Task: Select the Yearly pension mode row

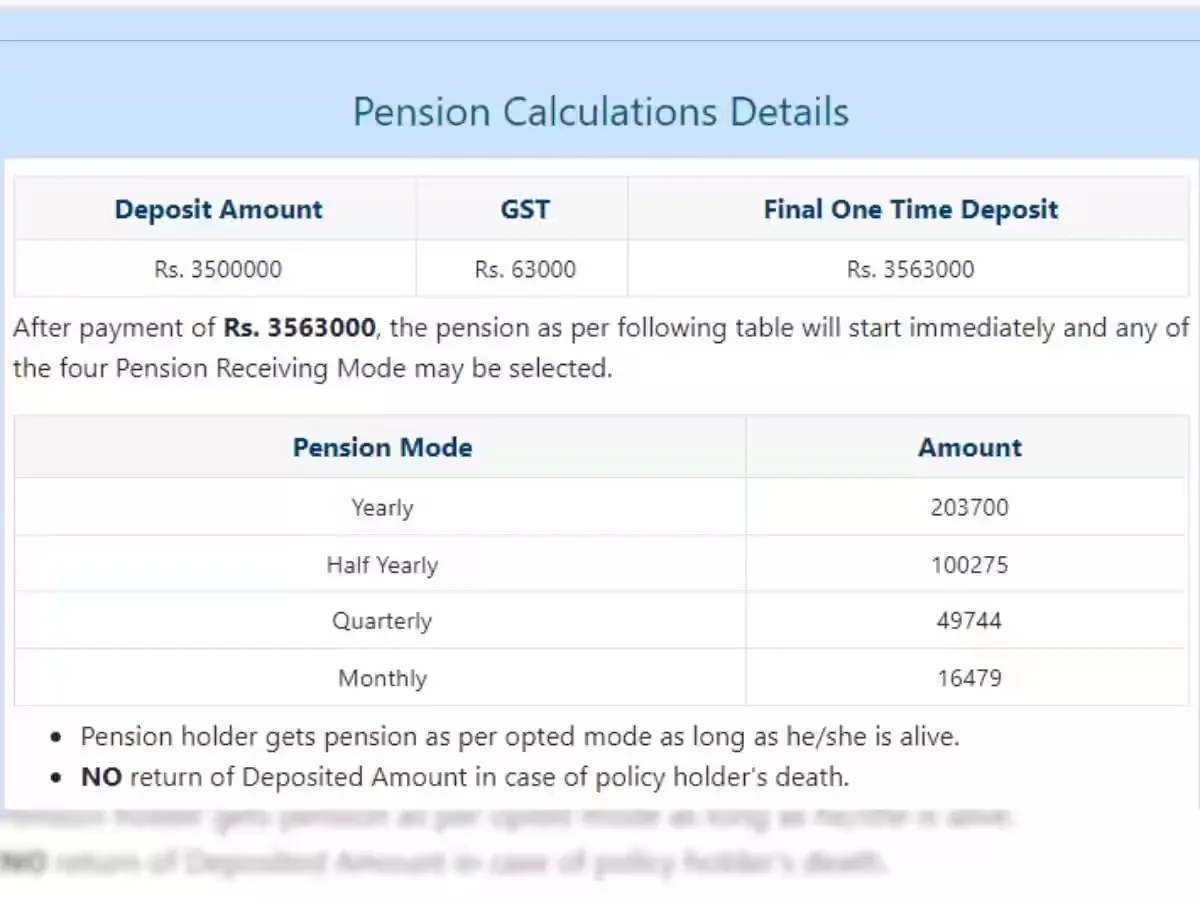Action: click(382, 508)
